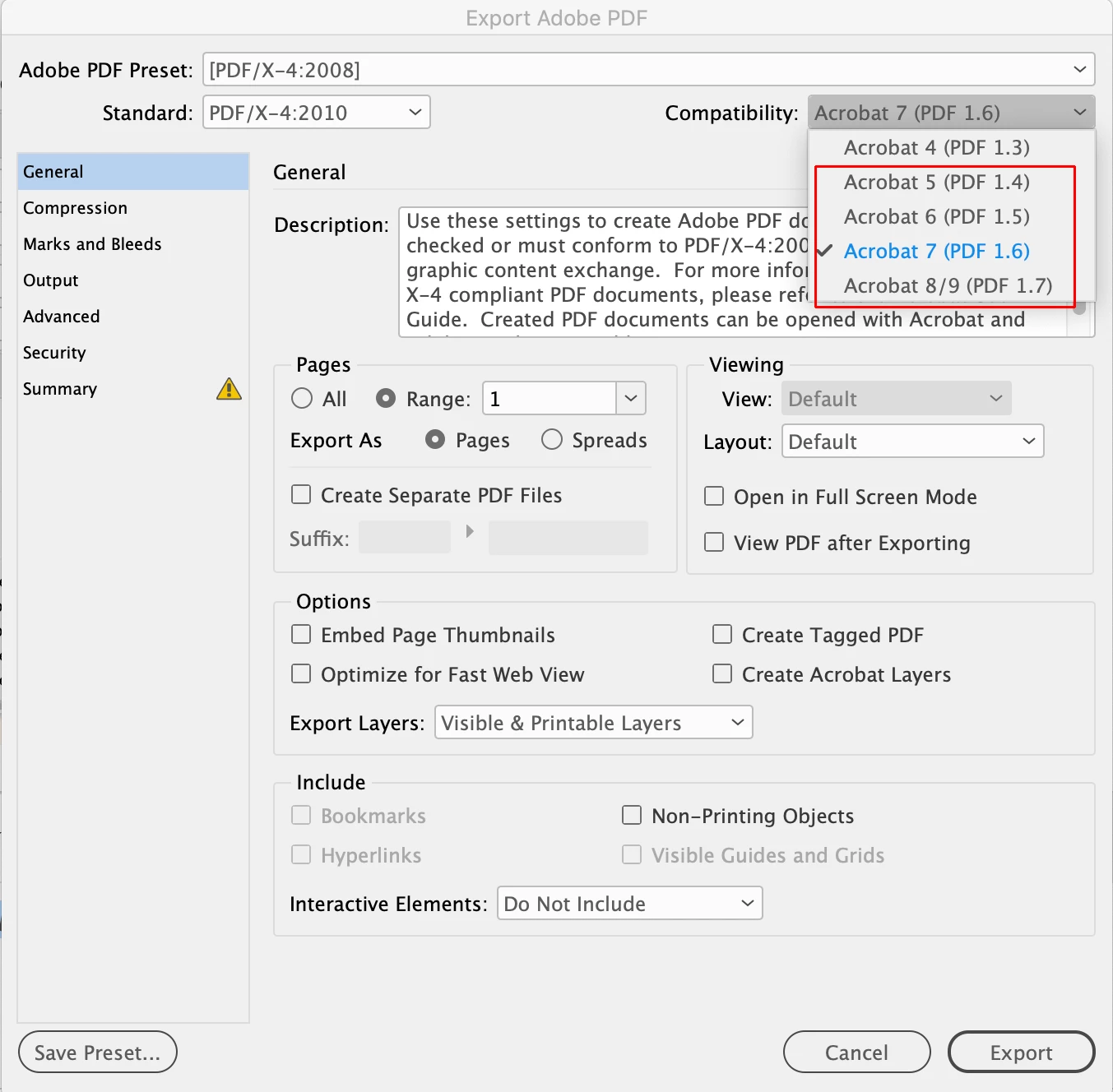This screenshot has width=1113, height=1092.
Task: Toggle Optimize for Fast Web View
Action: coord(301,673)
